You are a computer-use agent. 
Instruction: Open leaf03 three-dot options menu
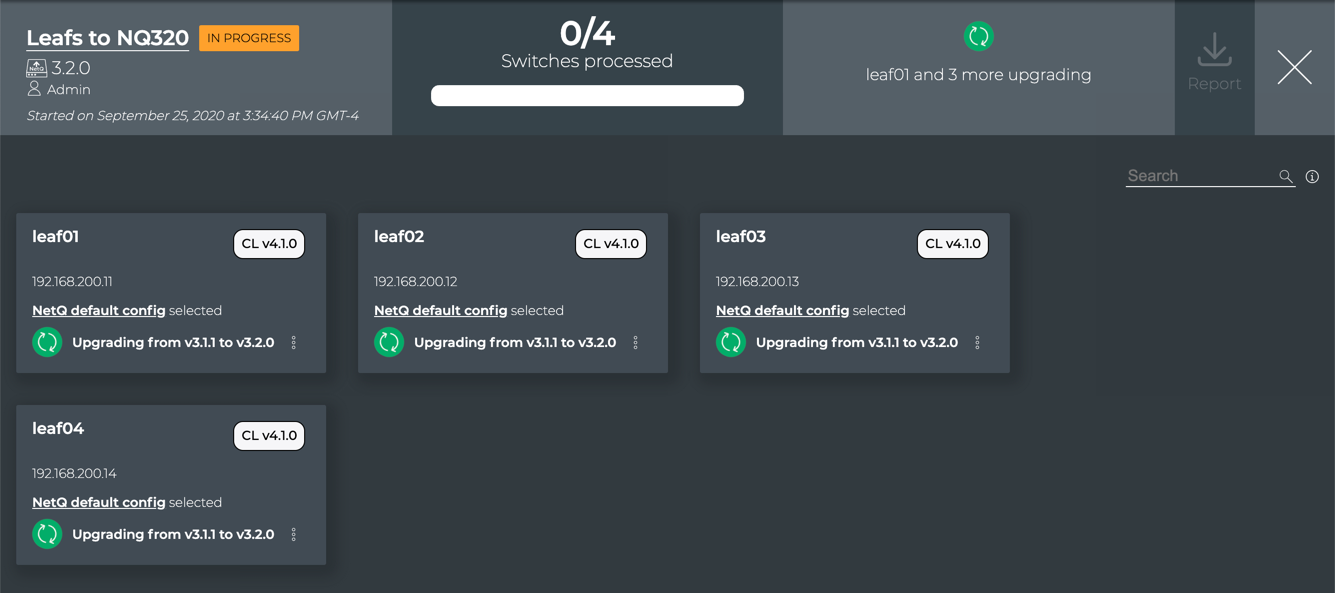[x=978, y=343]
